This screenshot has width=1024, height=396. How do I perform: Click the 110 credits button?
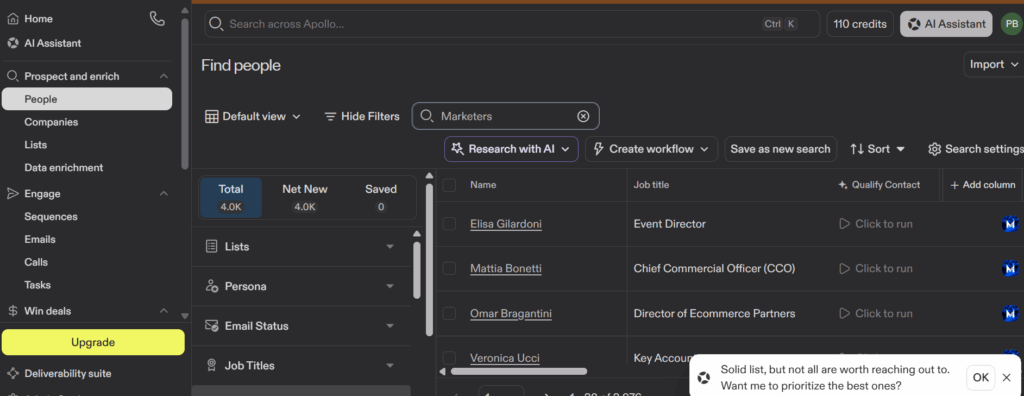(859, 24)
